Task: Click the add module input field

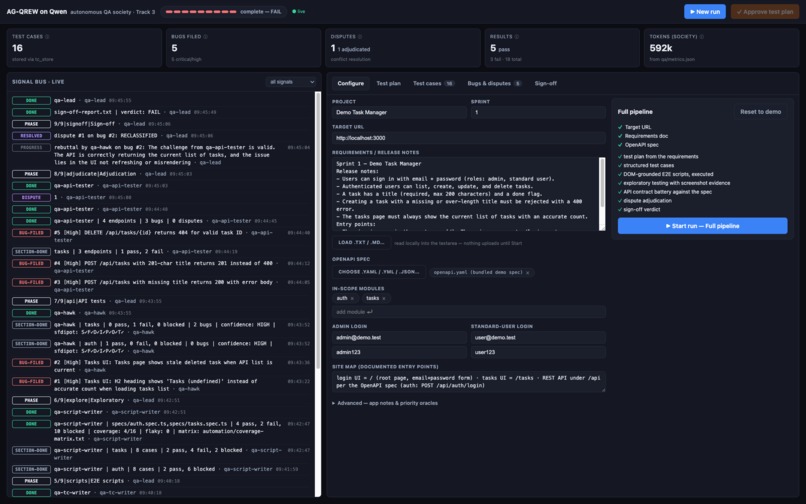Action: [469, 312]
